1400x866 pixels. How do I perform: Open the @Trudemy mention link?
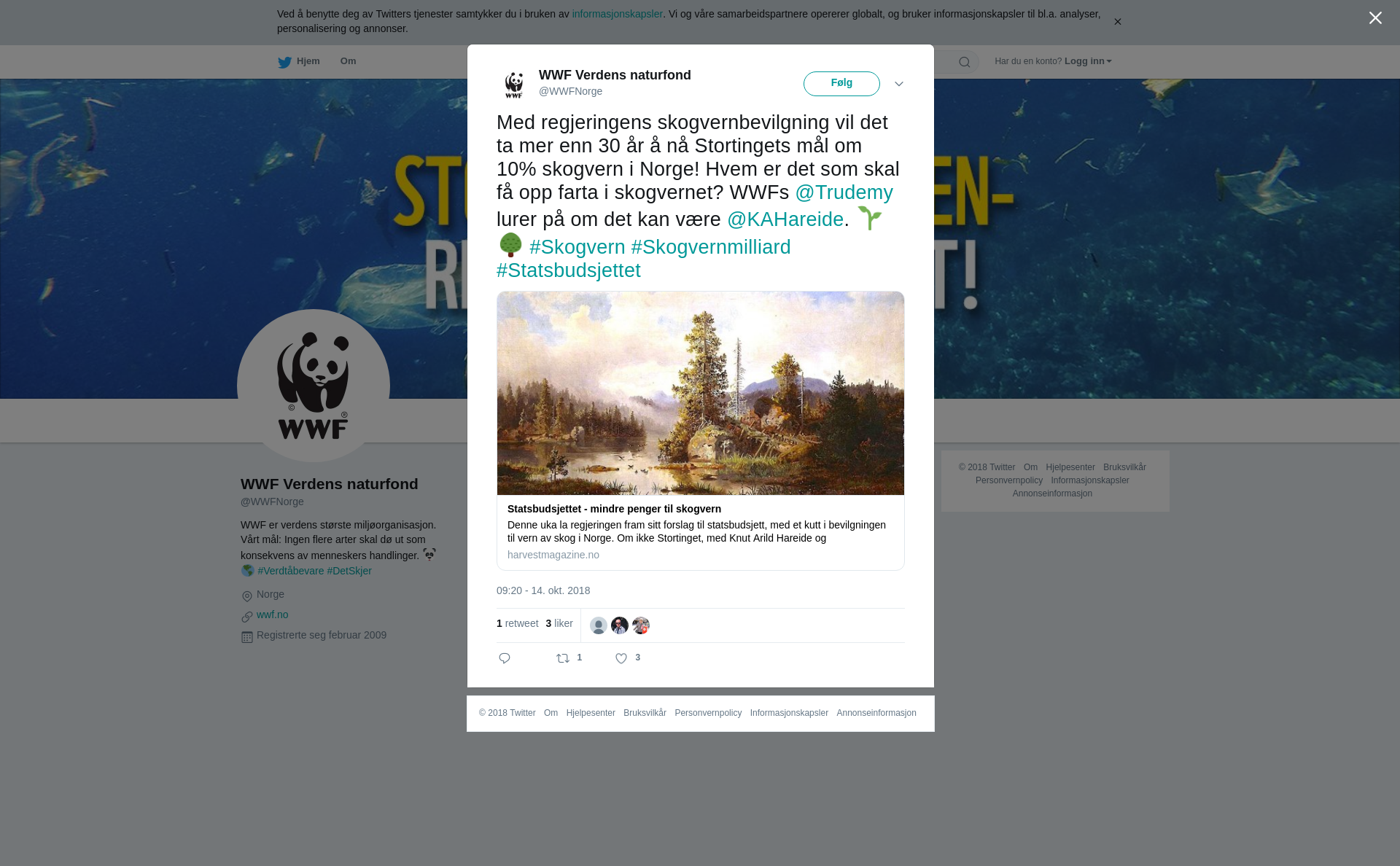pyautogui.click(x=844, y=192)
